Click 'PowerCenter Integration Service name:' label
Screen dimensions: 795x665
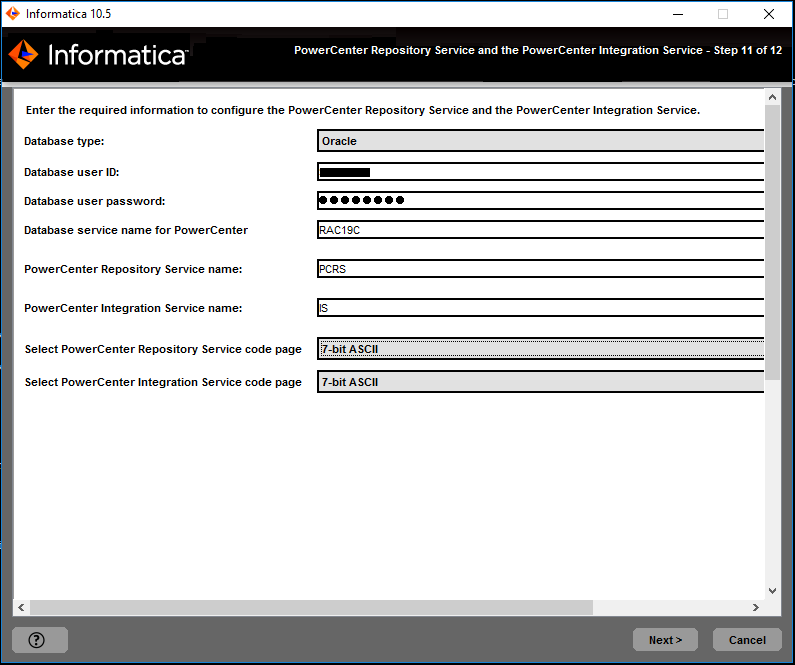[x=133, y=308]
